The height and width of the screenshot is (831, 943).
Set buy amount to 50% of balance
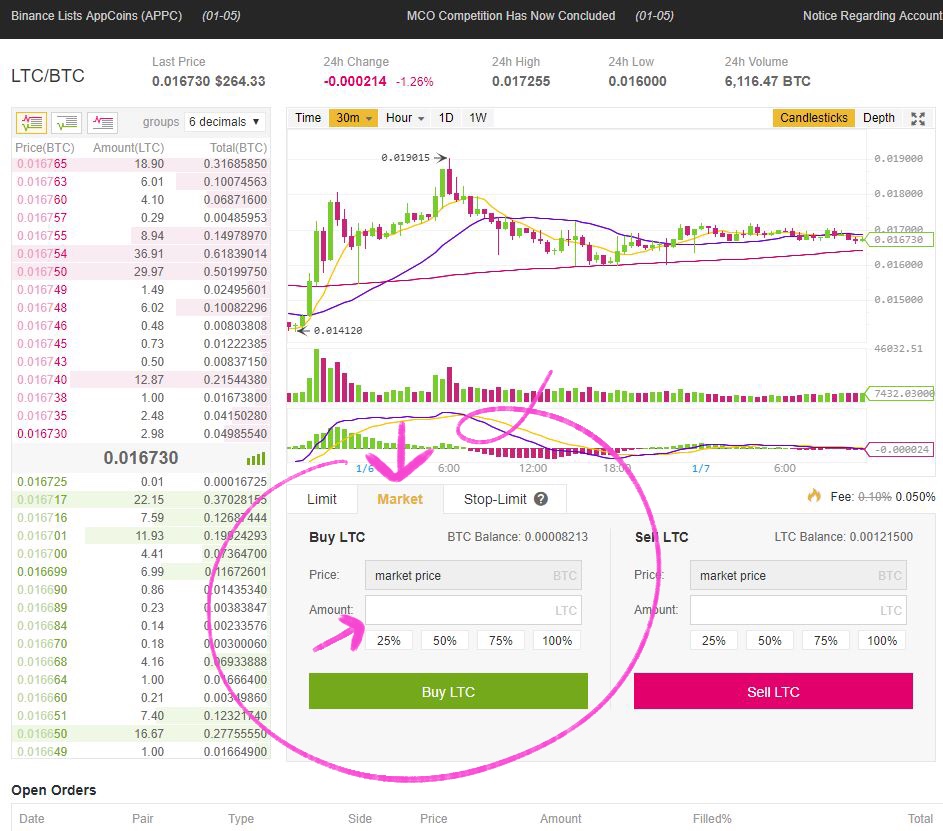point(445,640)
